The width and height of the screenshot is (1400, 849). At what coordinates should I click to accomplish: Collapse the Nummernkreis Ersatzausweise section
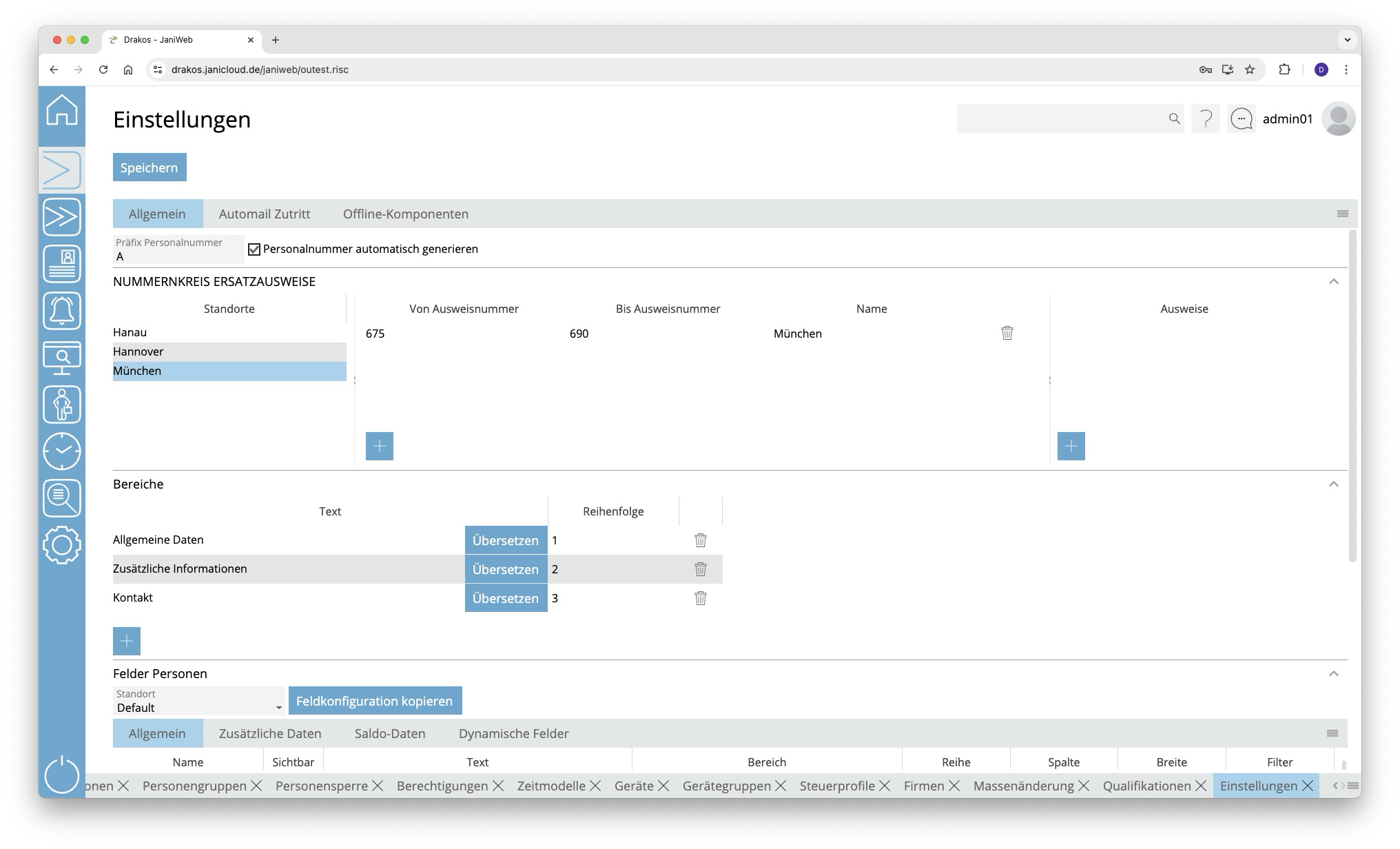coord(1333,282)
